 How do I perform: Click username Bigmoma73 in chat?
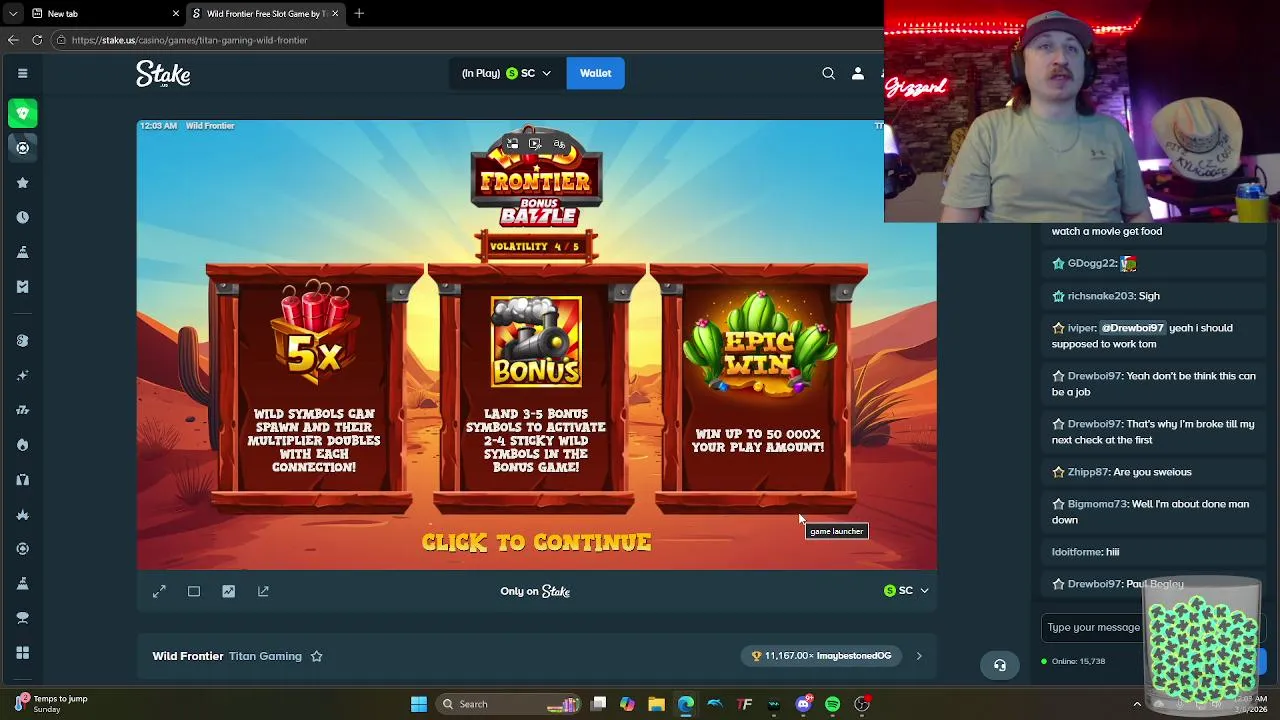(x=1097, y=504)
